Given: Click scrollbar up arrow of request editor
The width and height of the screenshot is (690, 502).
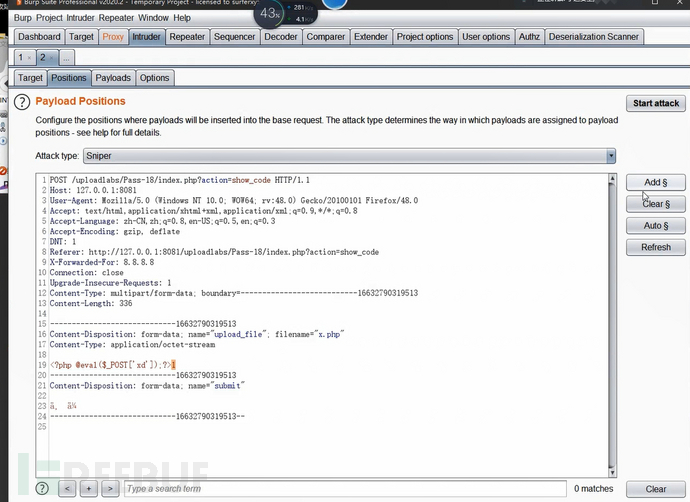Looking at the screenshot, I should [612, 178].
